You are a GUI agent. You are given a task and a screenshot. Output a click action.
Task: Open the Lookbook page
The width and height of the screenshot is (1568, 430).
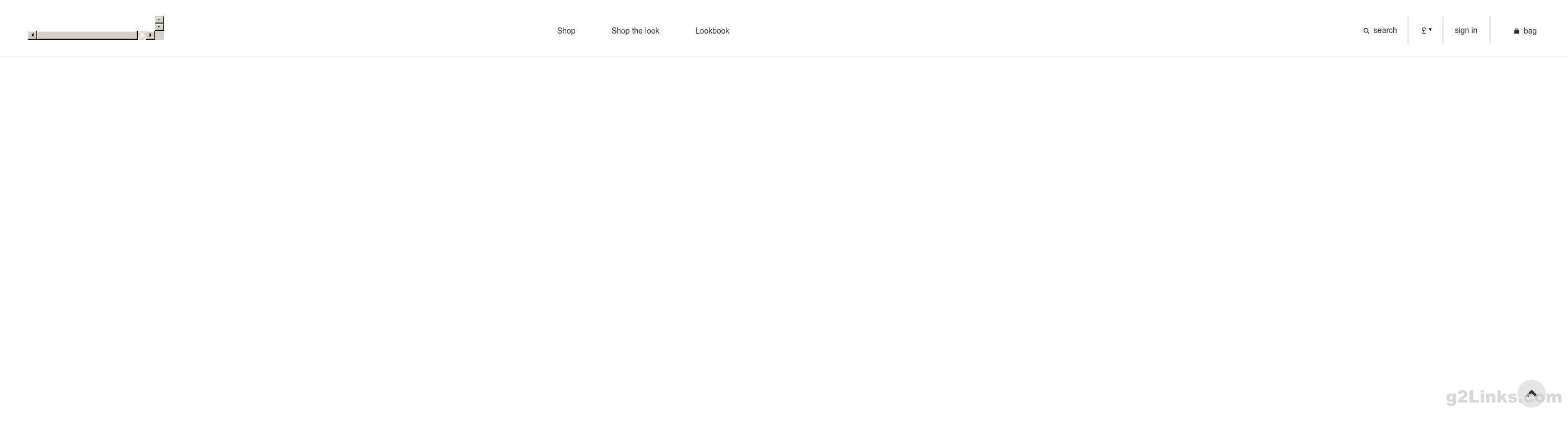(712, 30)
